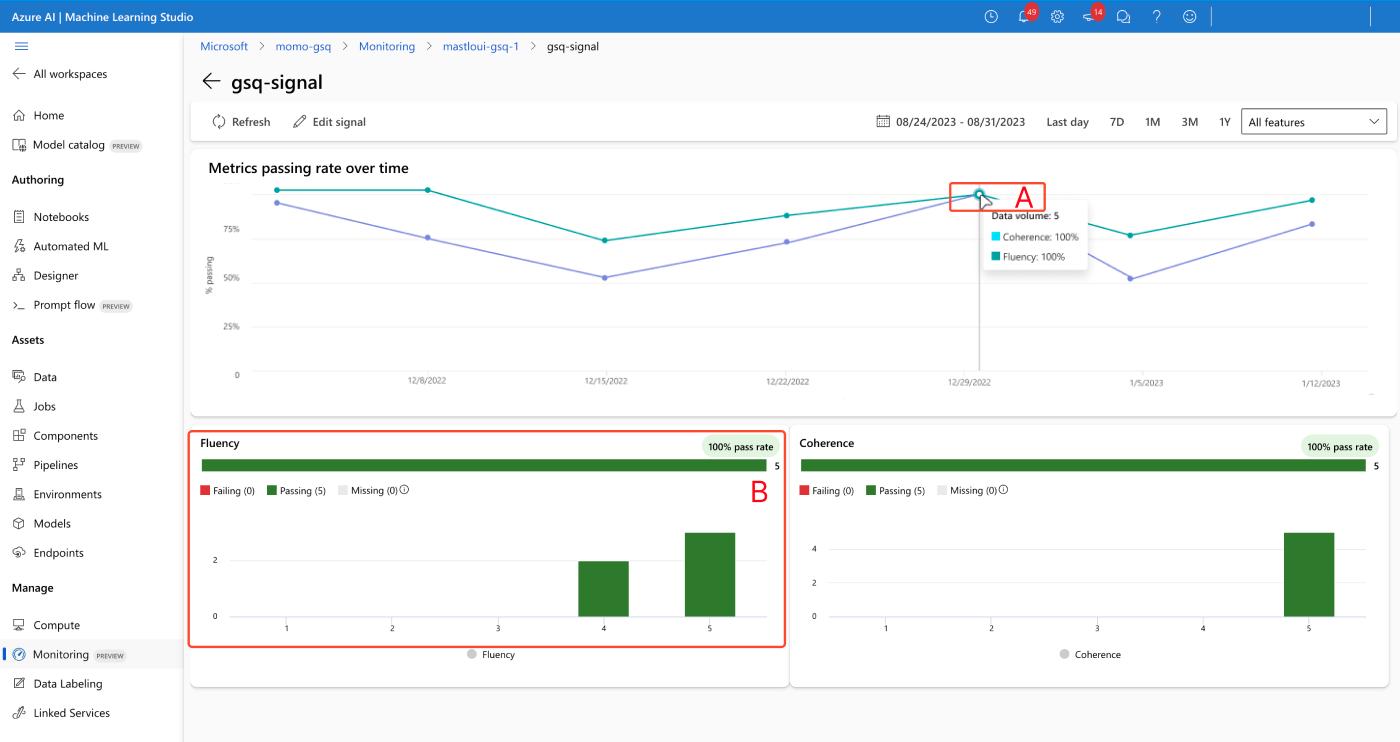Click the back arrow beside gsq-signal
Screen dimensions: 1400x742
(211, 82)
